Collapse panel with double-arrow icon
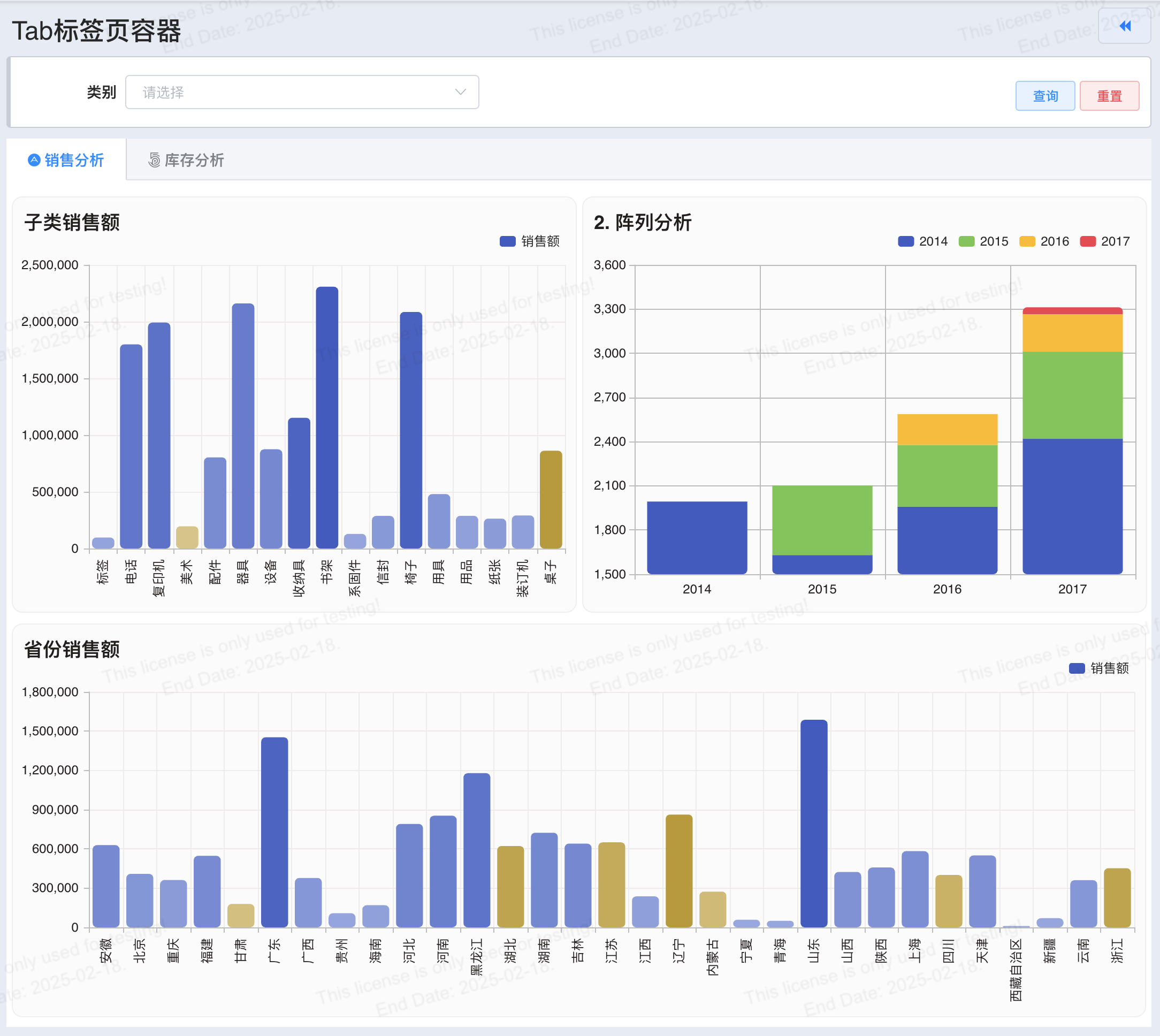The image size is (1160, 1036). pyautogui.click(x=1124, y=26)
